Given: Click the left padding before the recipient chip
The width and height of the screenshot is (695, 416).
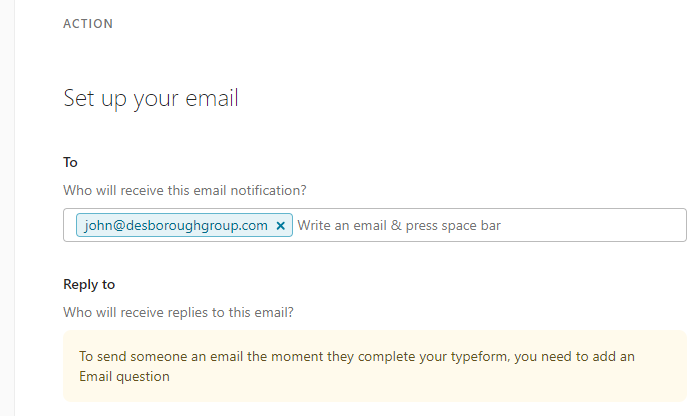Looking at the screenshot, I should pos(70,225).
